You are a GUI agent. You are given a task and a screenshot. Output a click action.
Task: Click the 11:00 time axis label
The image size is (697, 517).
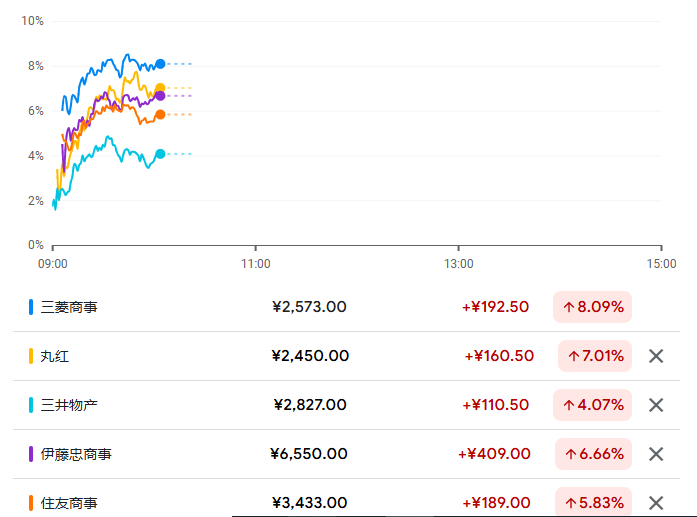pos(255,264)
